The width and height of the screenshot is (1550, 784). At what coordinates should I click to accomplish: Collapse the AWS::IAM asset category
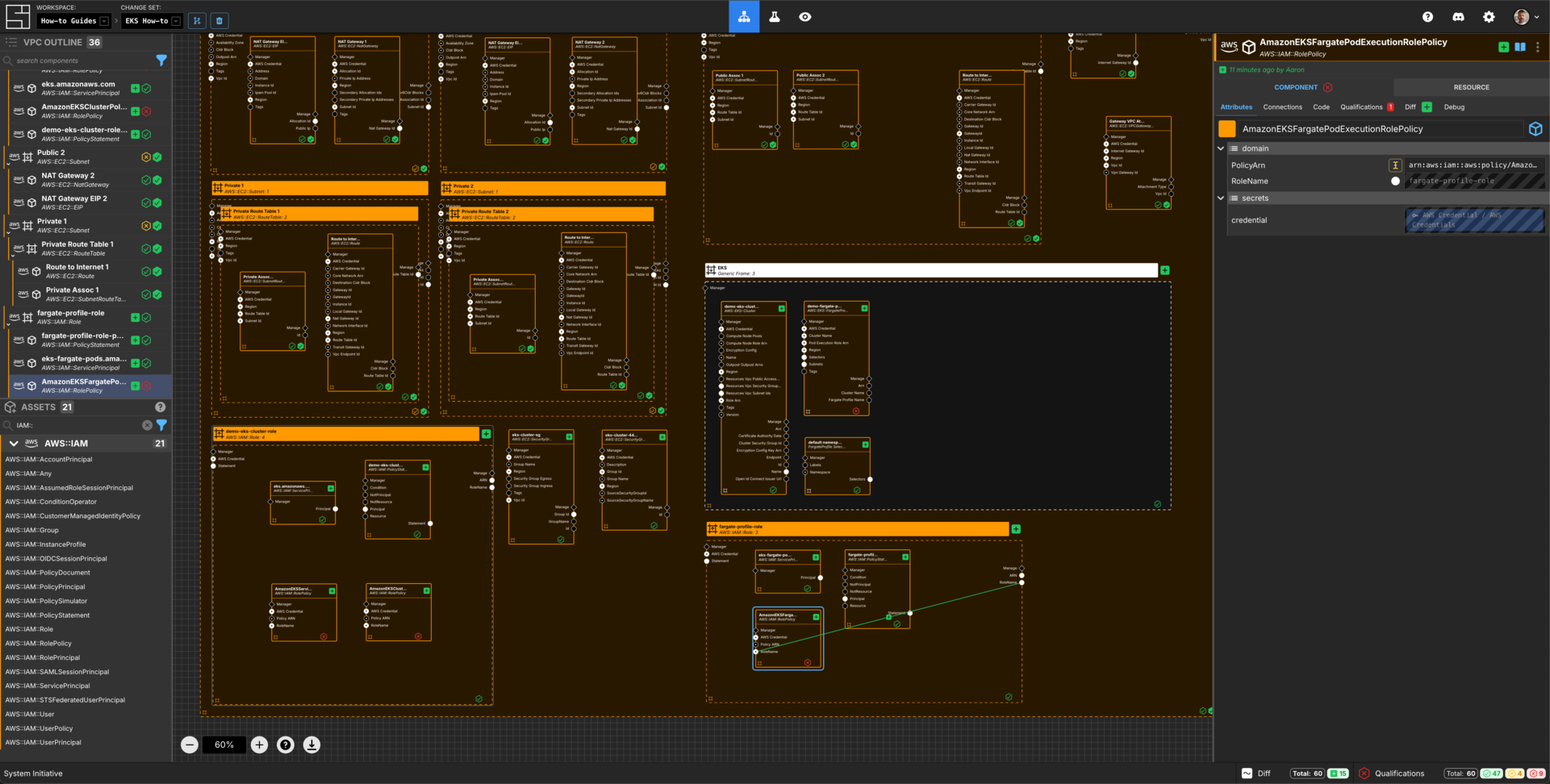[14, 444]
